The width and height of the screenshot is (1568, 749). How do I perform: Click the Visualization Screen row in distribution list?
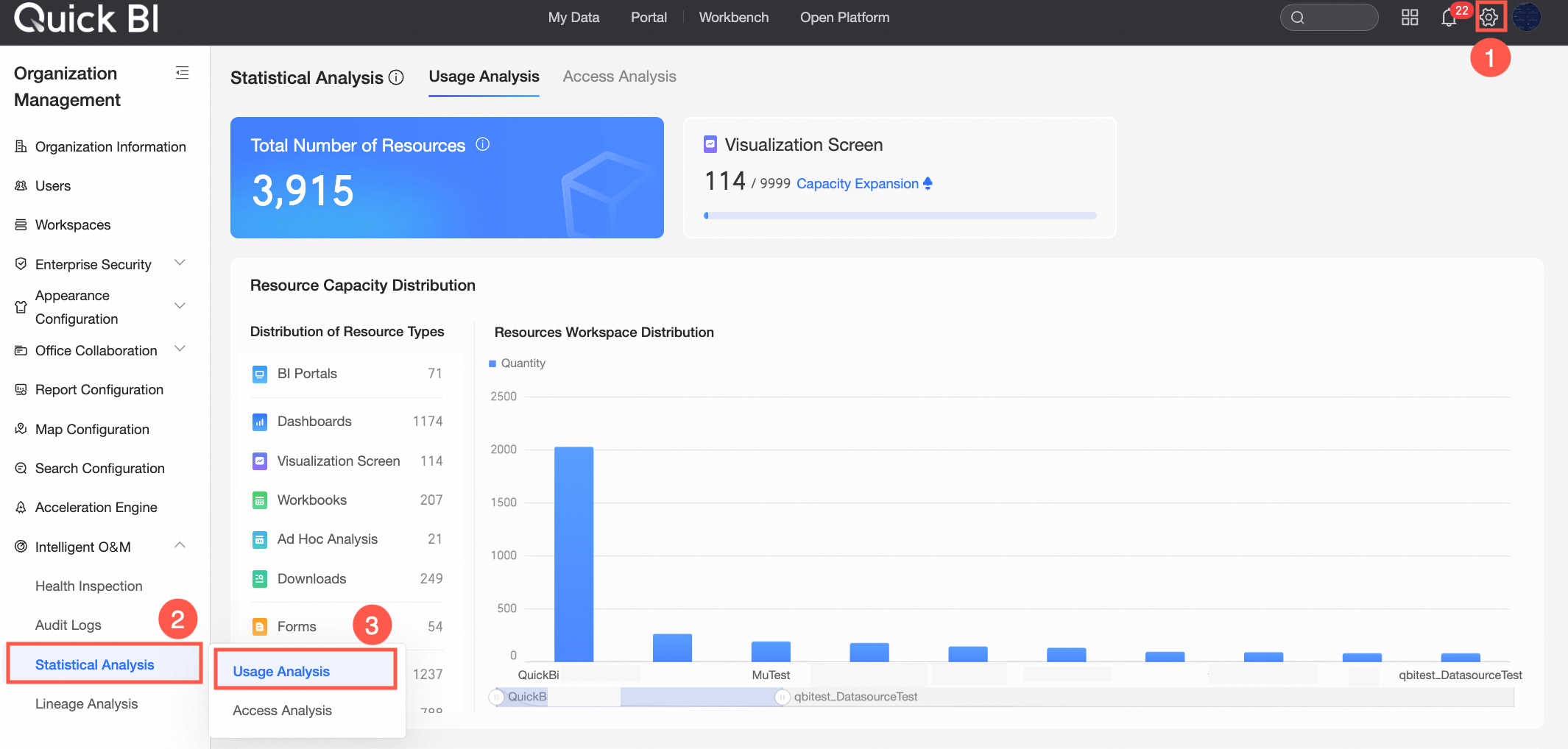(x=347, y=461)
